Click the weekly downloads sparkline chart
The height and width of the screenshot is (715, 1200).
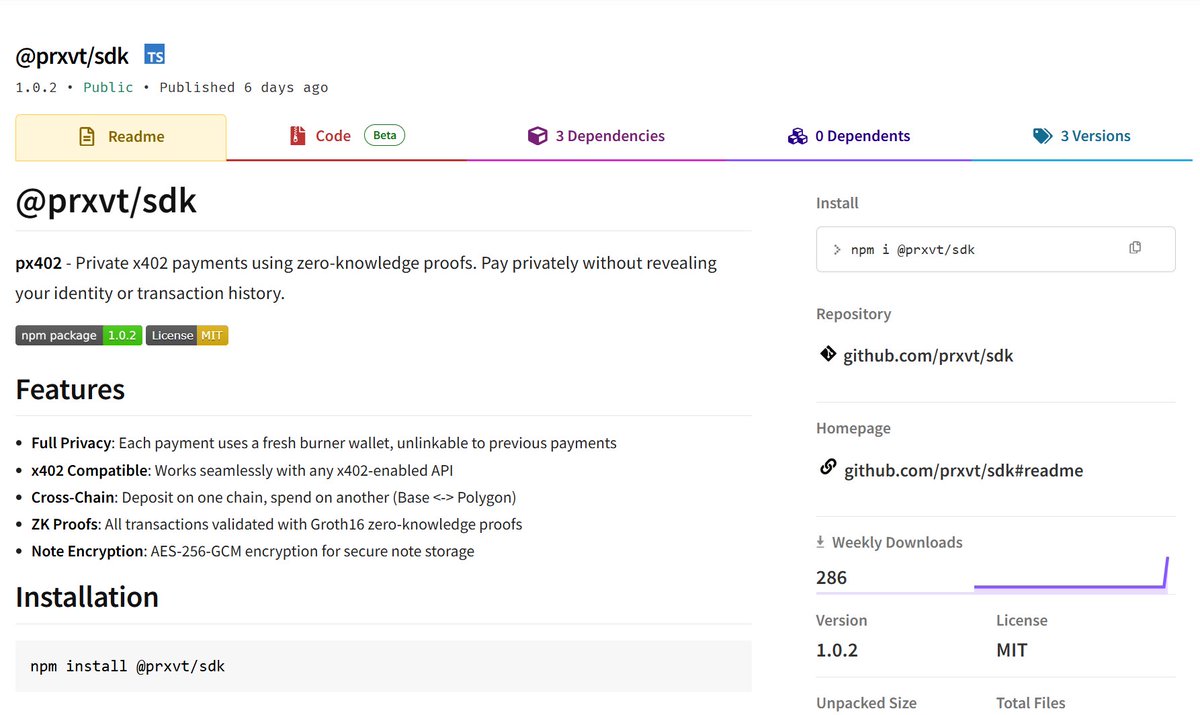coord(1071,575)
